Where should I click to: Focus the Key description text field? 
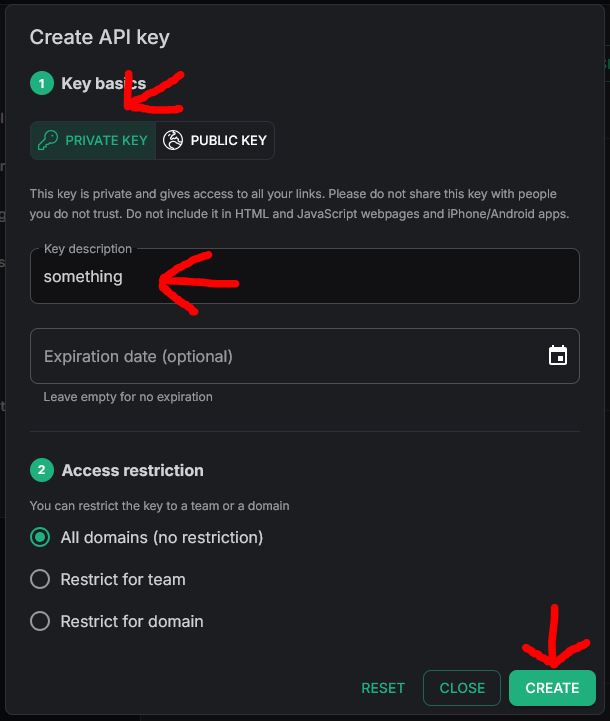tap(304, 278)
